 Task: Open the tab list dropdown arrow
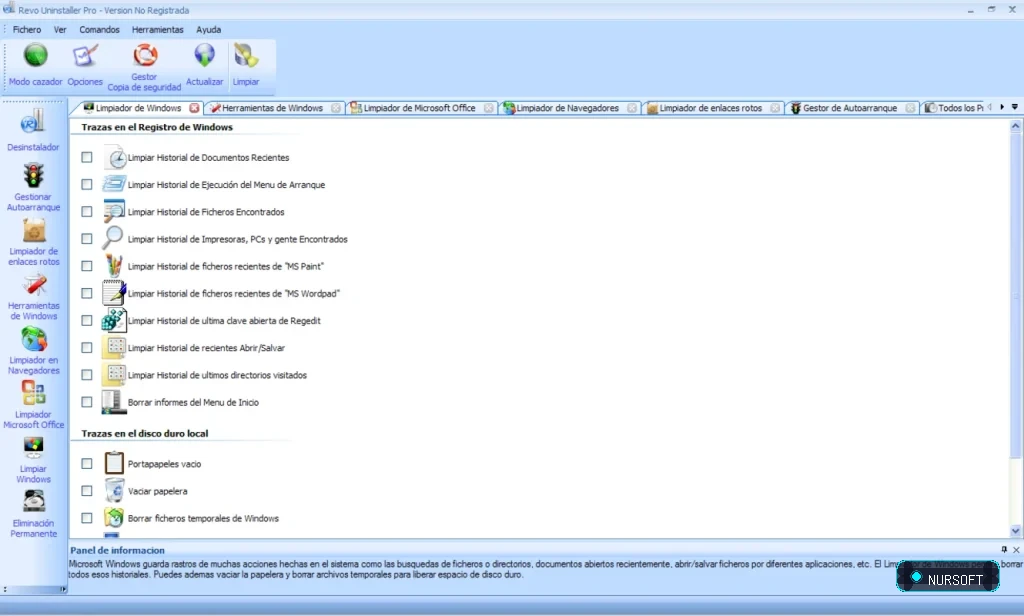click(1014, 106)
